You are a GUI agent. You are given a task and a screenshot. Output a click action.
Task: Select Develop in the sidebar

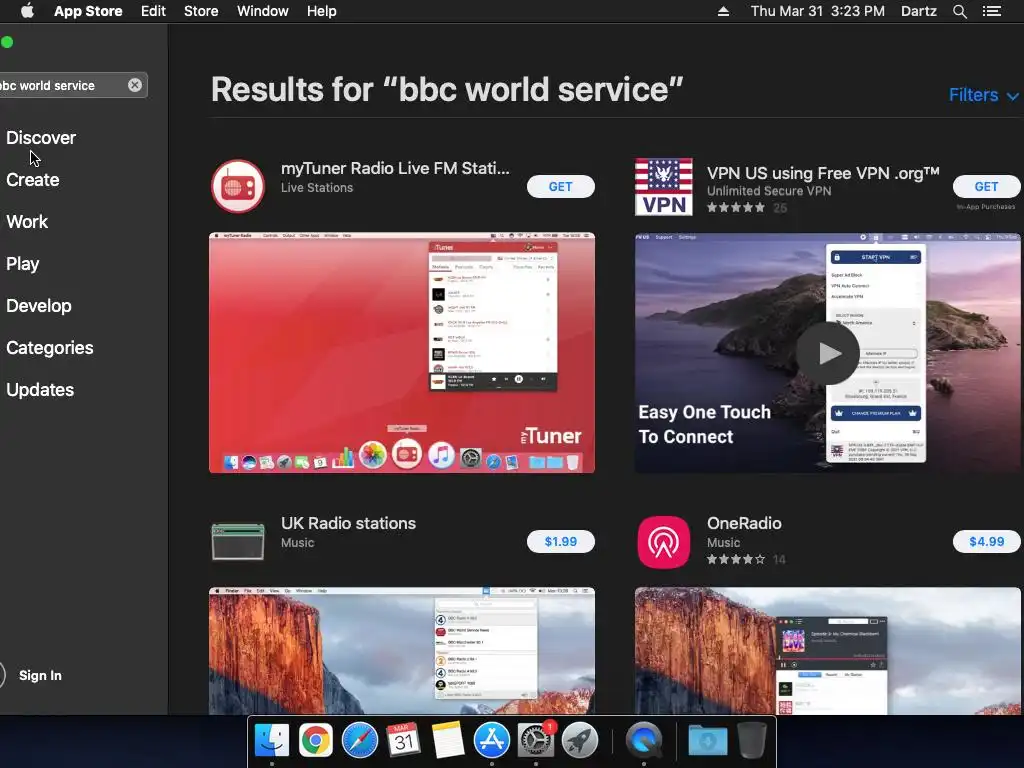coord(39,306)
